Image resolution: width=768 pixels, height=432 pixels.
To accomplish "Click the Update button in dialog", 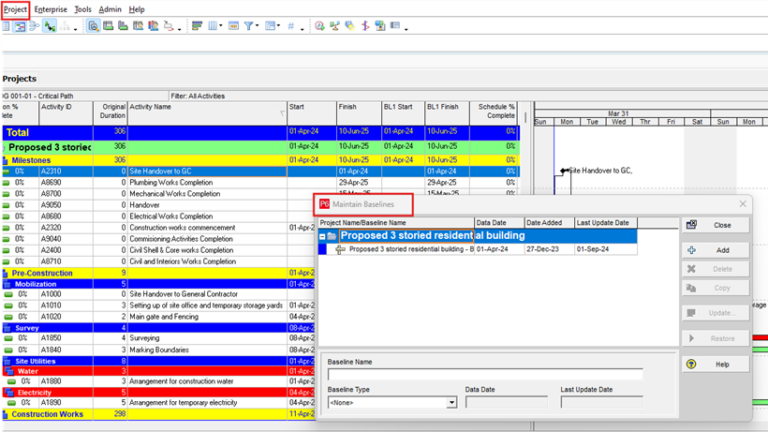I will (x=714, y=313).
